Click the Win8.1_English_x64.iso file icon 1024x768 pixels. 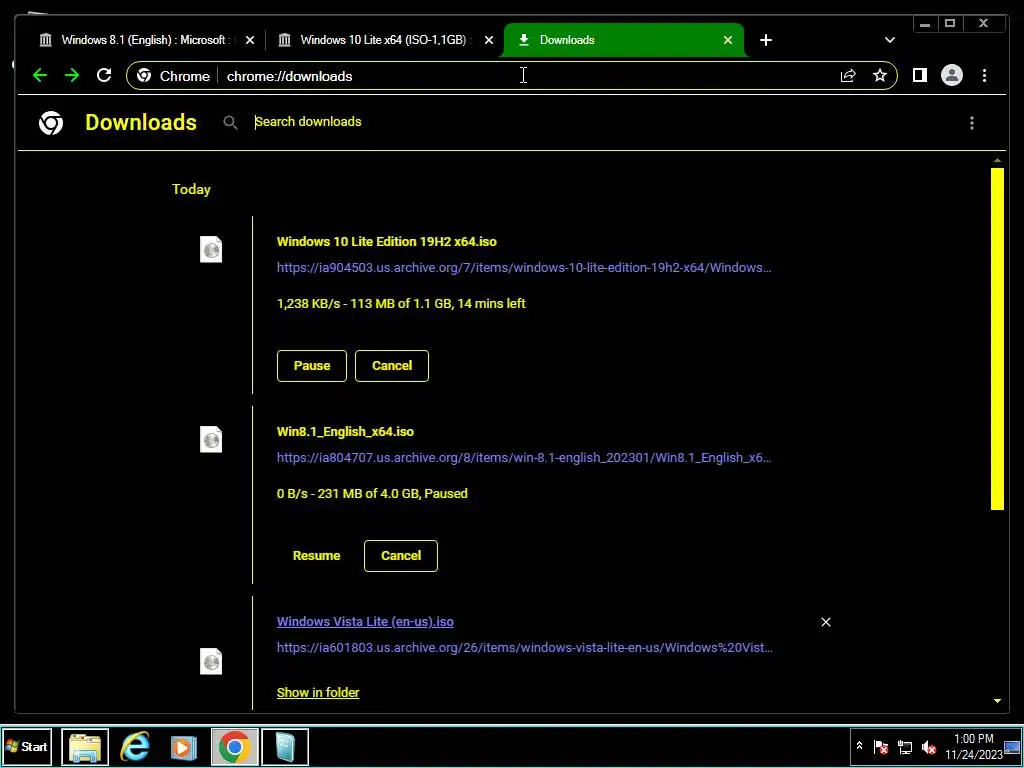[211, 440]
